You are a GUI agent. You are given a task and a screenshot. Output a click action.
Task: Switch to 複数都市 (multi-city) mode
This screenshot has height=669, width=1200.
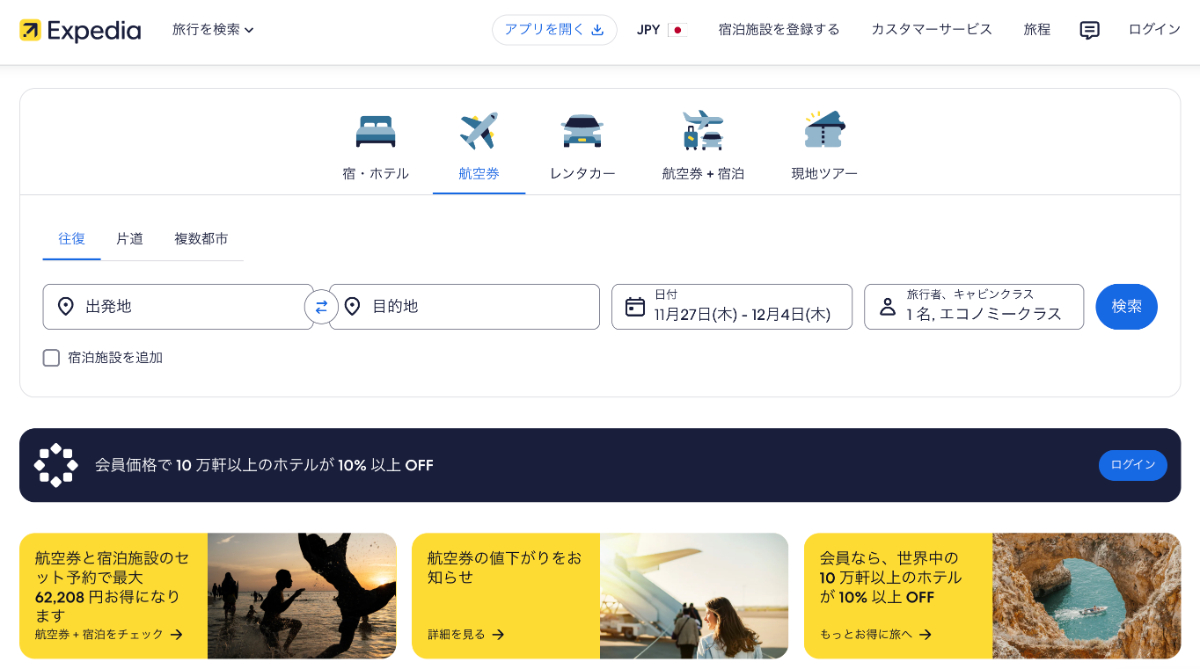click(x=200, y=239)
